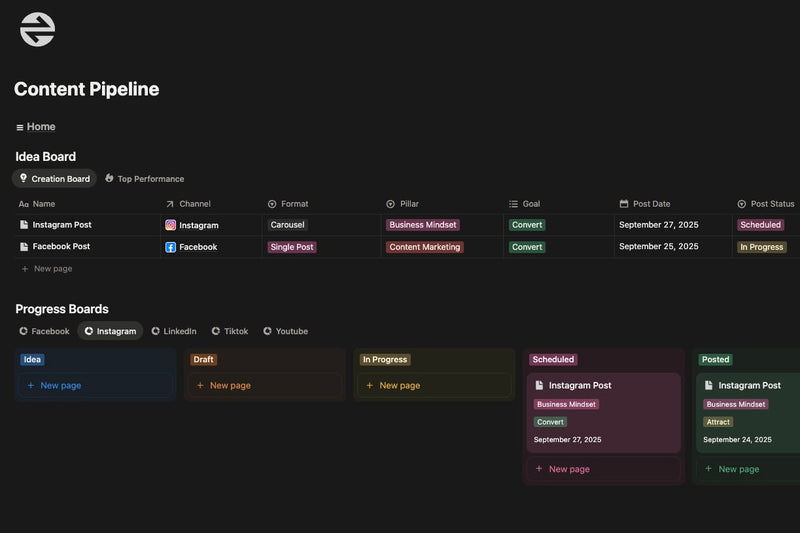Click the Scheduled status tag for Instagram Post
Screen dimensions: 800x533
point(760,225)
